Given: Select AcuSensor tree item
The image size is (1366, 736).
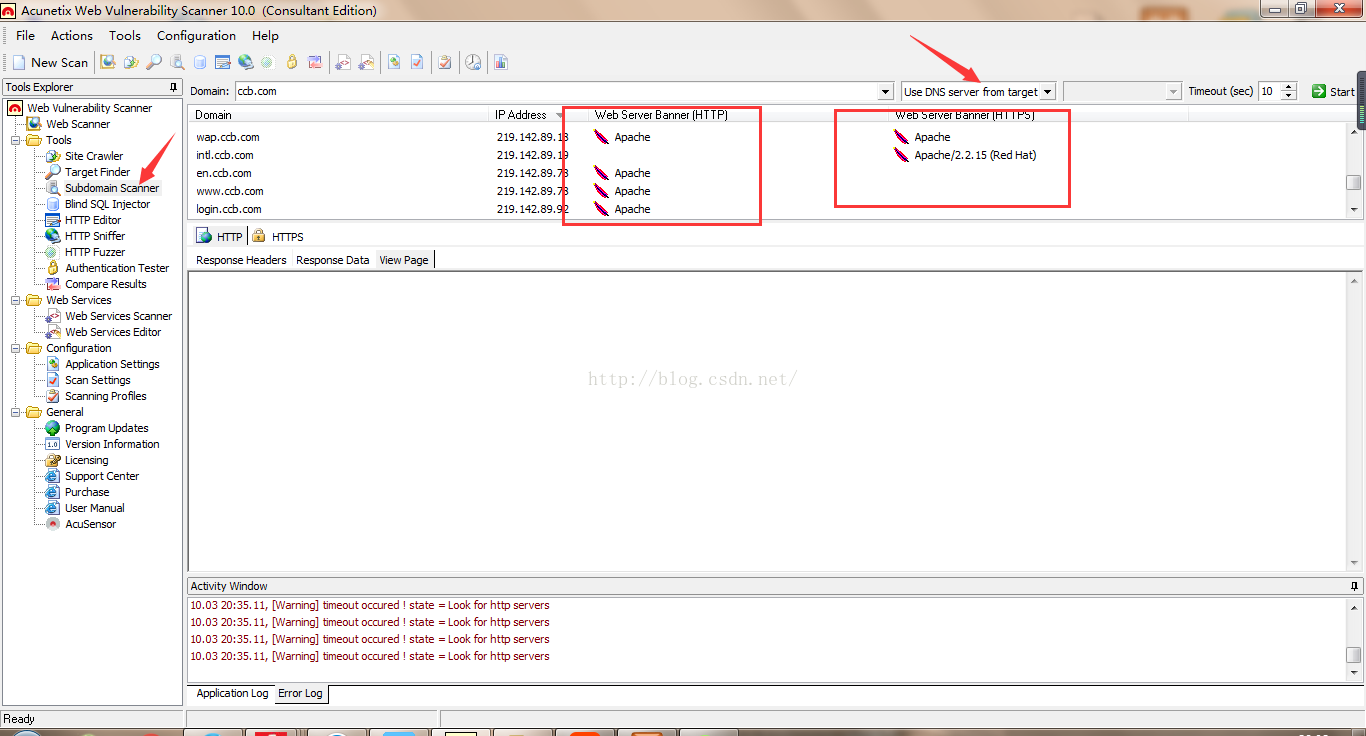Looking at the screenshot, I should tap(91, 524).
